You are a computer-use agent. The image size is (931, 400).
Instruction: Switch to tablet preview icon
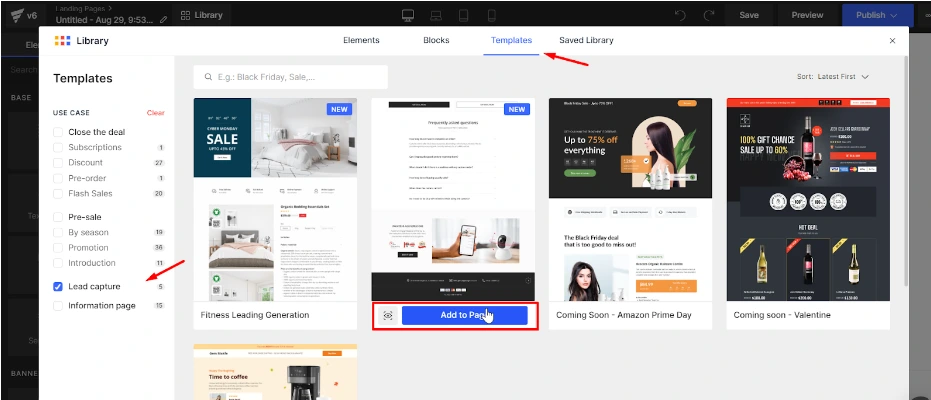tap(462, 15)
